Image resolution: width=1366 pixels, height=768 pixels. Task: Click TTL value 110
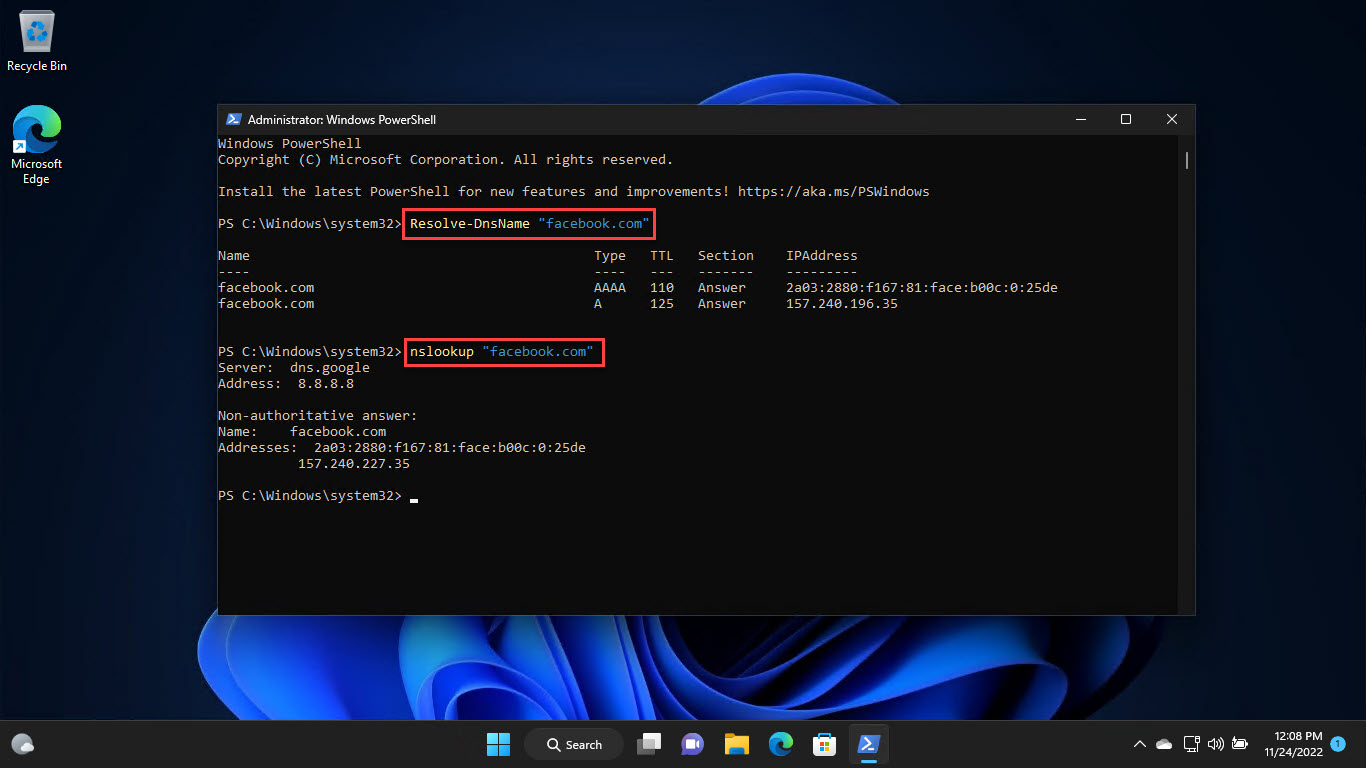[x=662, y=287]
